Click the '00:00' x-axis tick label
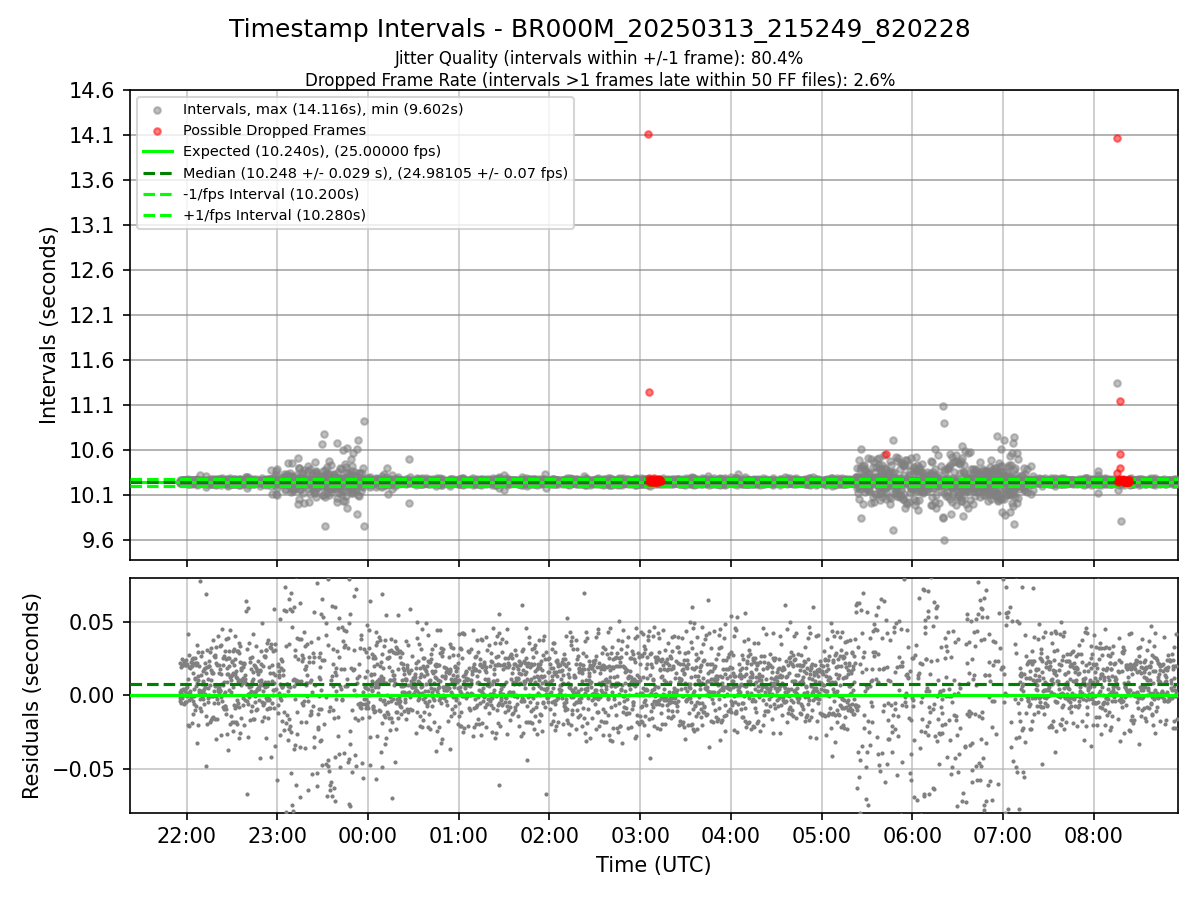The width and height of the screenshot is (1200, 900). click(x=368, y=834)
